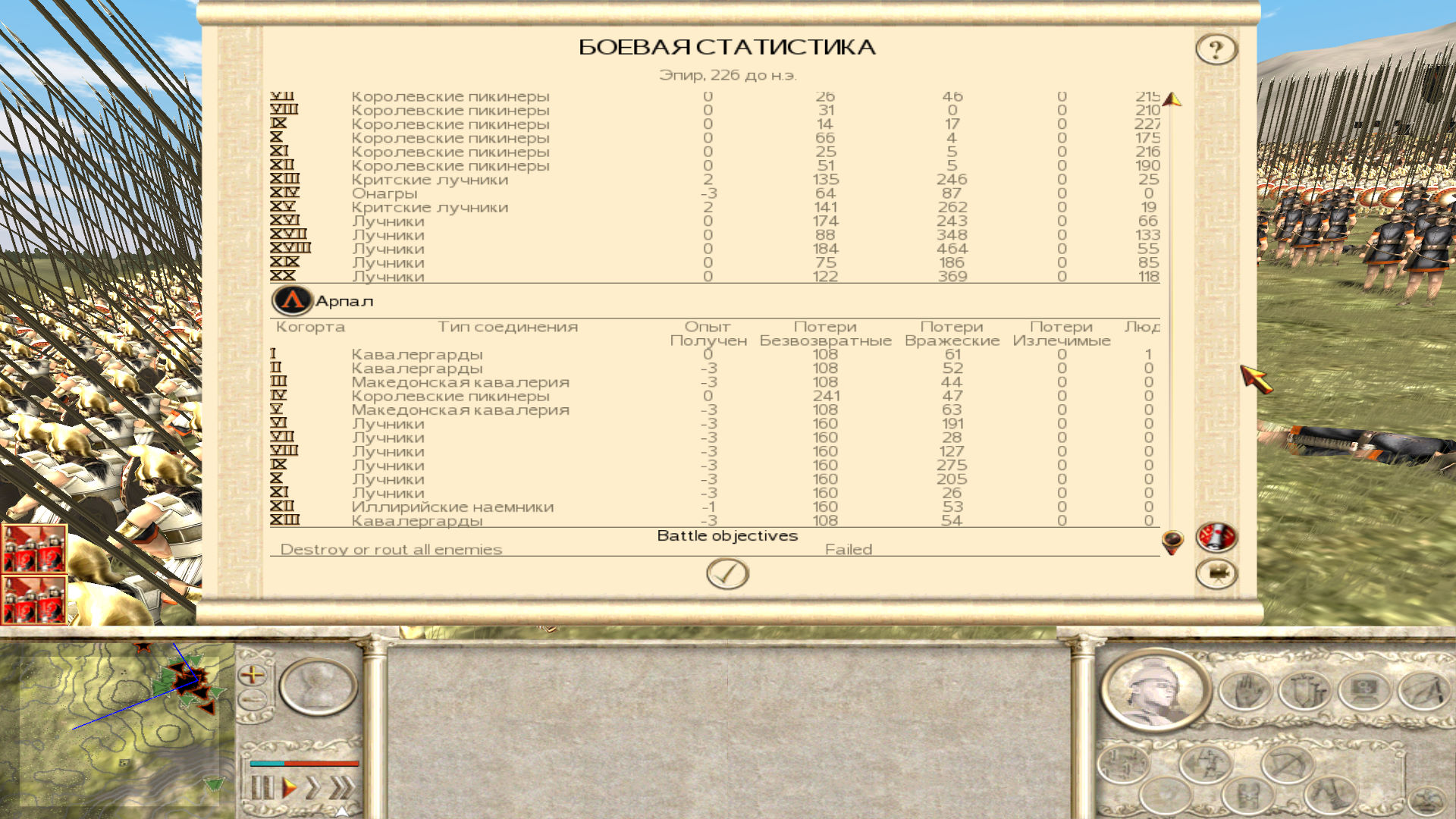Viewport: 1456px width, 819px height.
Task: Set battle to normal play speed
Action: (289, 788)
